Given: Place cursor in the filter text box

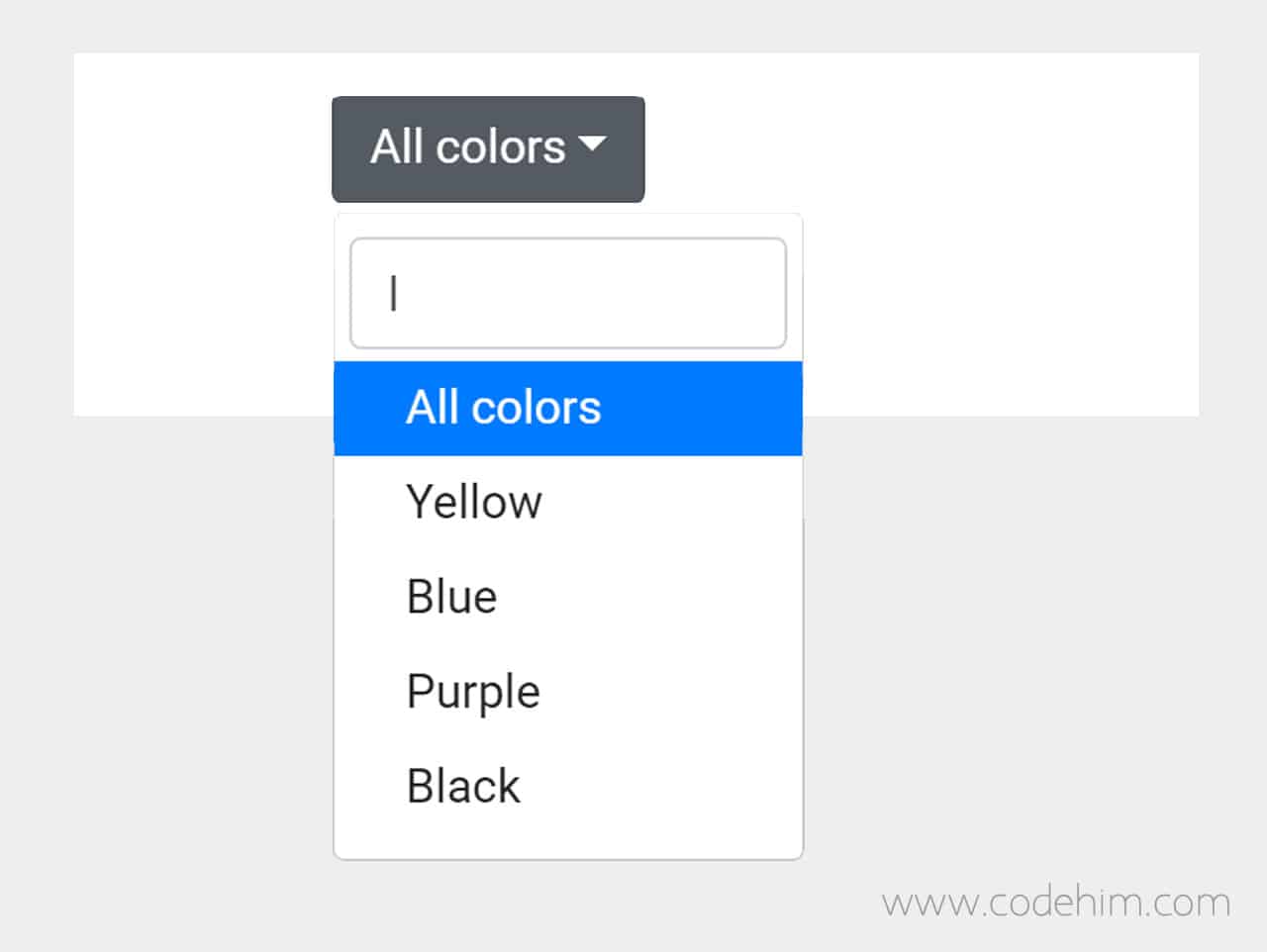Looking at the screenshot, I should [567, 292].
